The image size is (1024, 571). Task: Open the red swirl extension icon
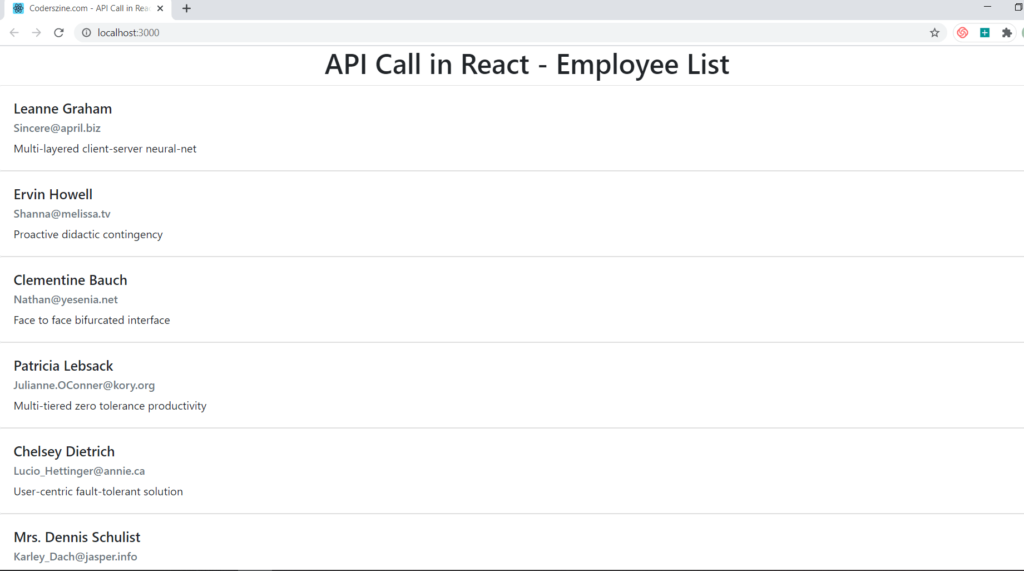(963, 33)
